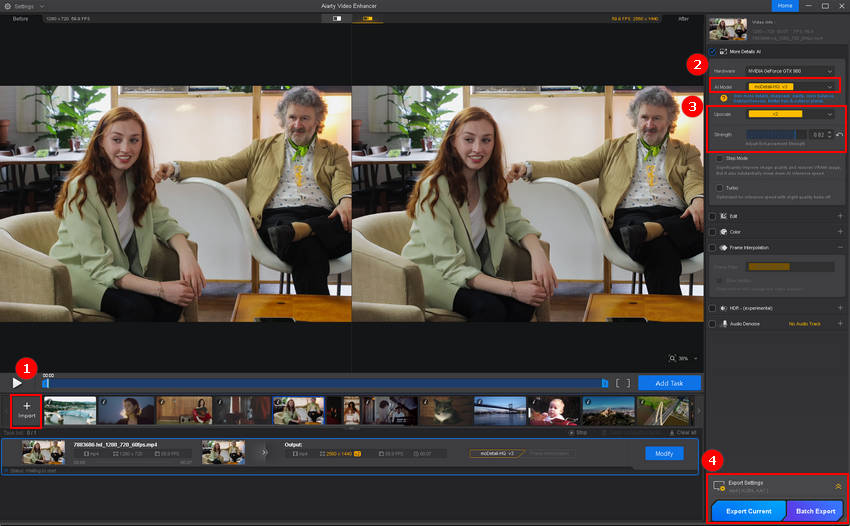Expand the Audio Denoise section
Image resolution: width=850 pixels, height=526 pixels.
pyautogui.click(x=840, y=324)
